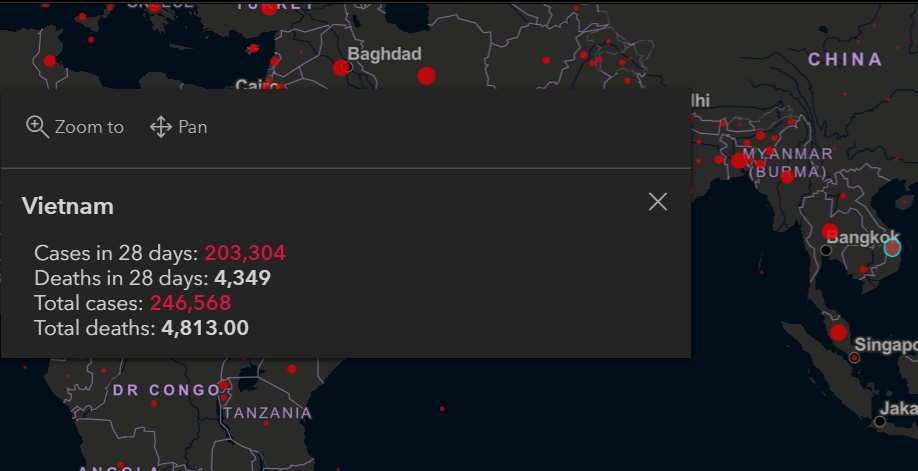Click the 246,568 total cases value
The width and height of the screenshot is (918, 471).
tap(190, 303)
